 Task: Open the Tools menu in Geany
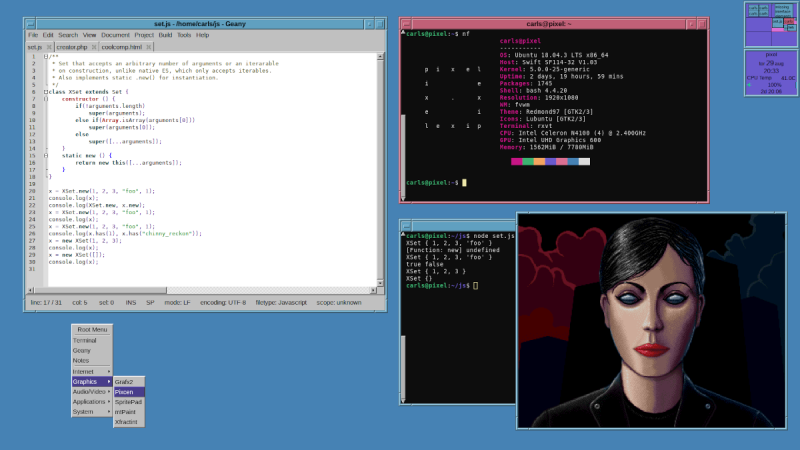(184, 35)
